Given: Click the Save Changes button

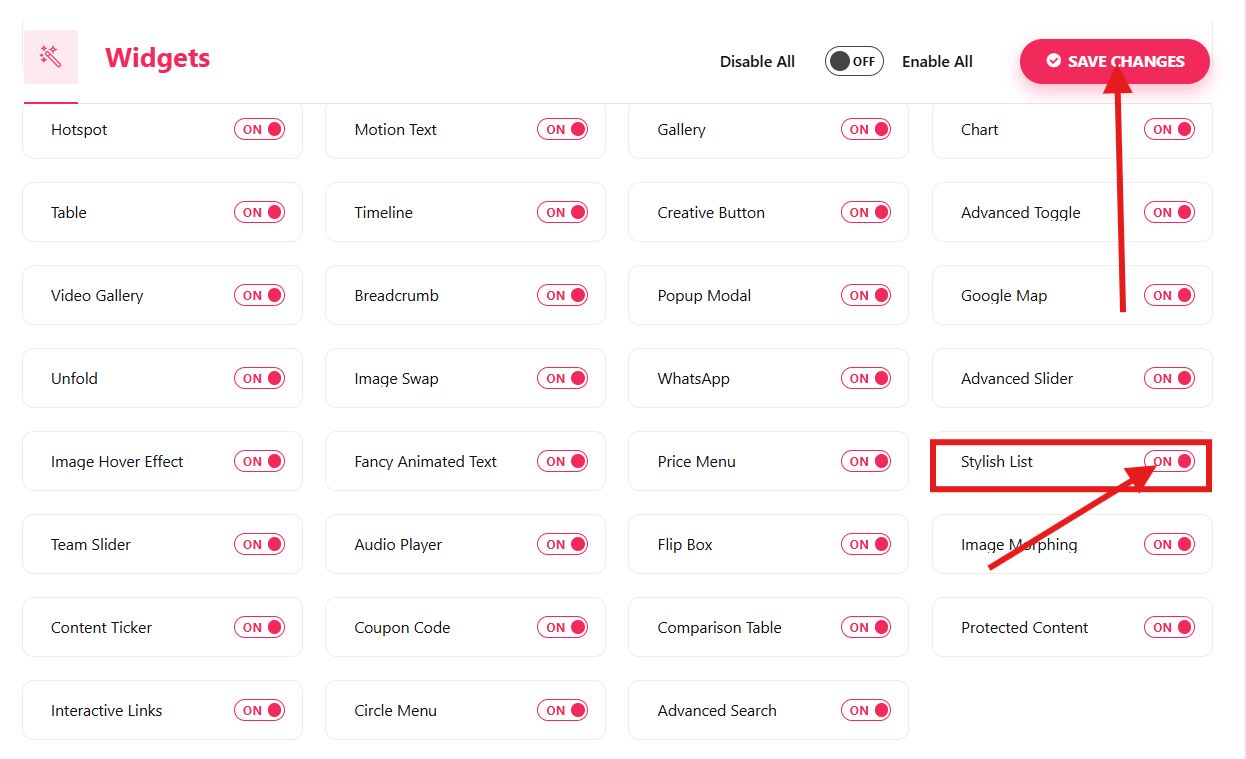Looking at the screenshot, I should (1114, 61).
